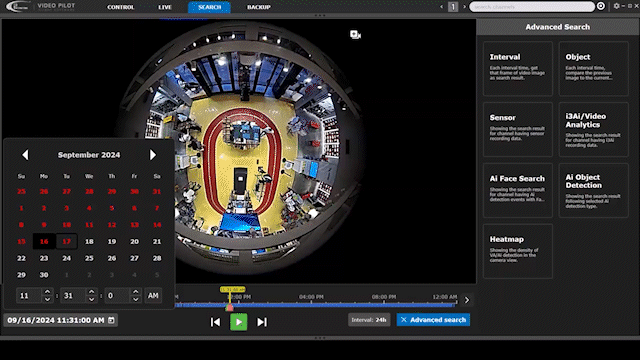Open the BACKUP tab
Viewport: 640px width, 360px height.
pos(259,7)
